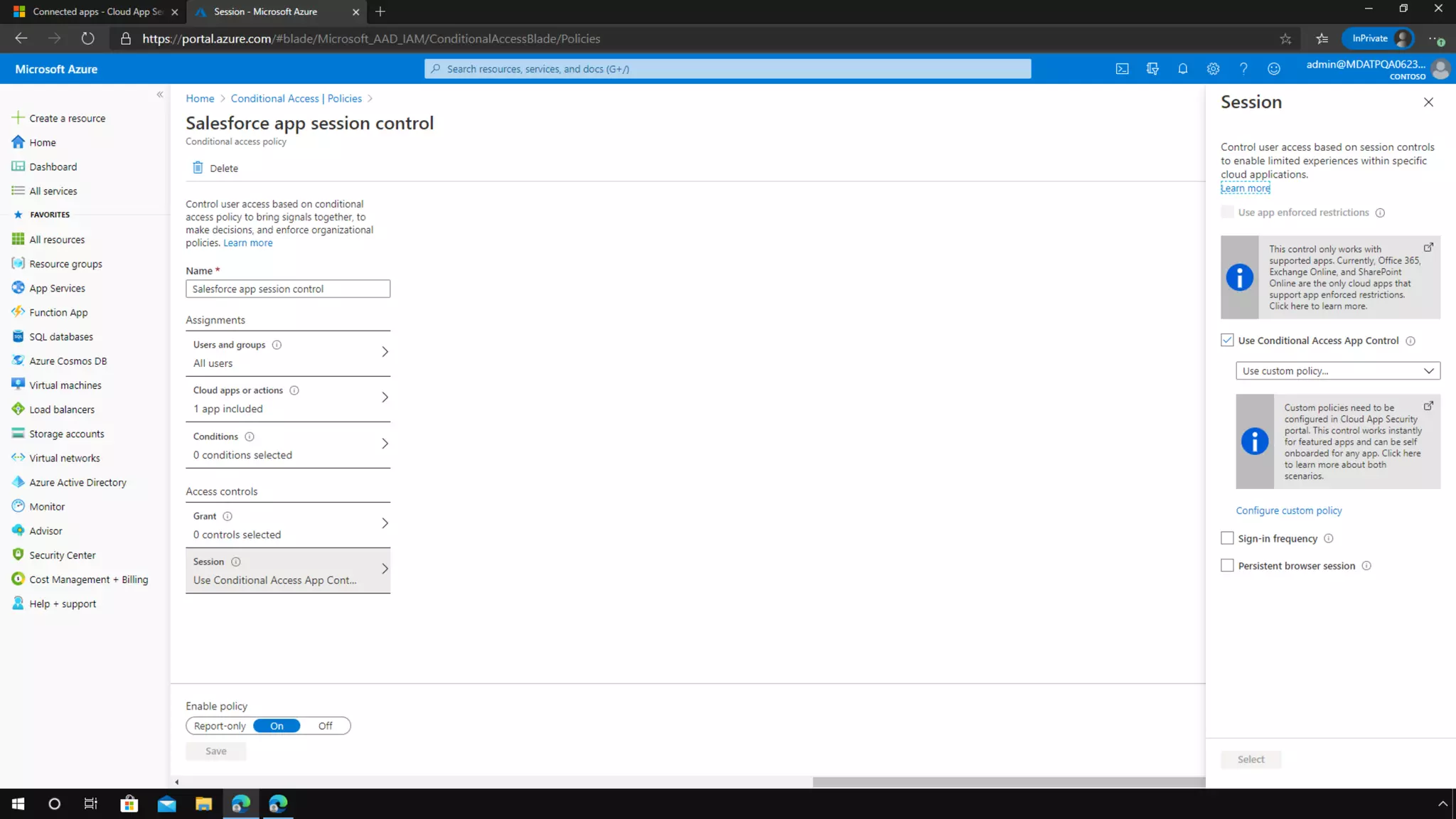Click the policy Name input field
The image size is (1456, 819).
pyautogui.click(x=288, y=289)
